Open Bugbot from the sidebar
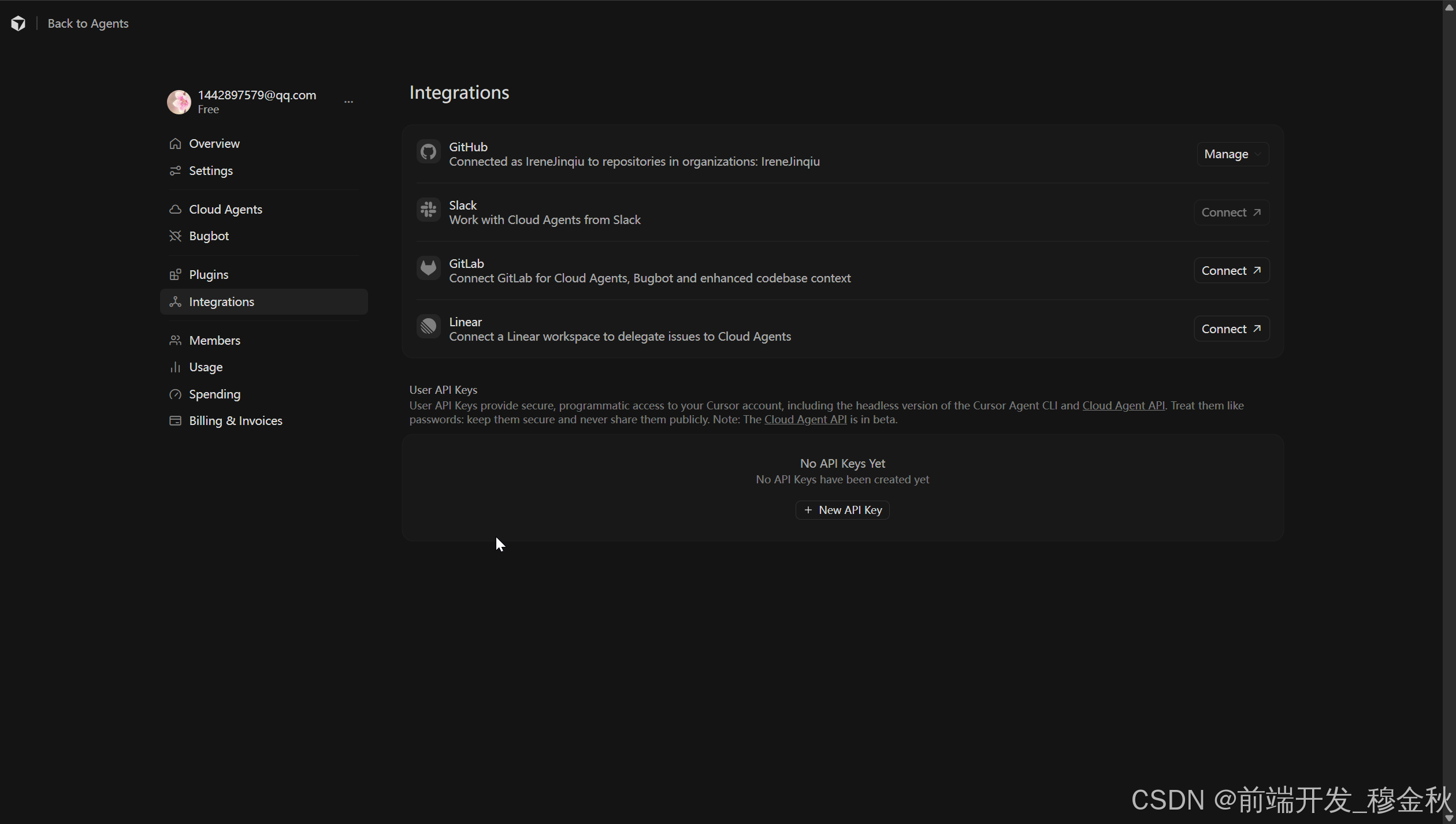Image resolution: width=1456 pixels, height=824 pixels. tap(209, 236)
